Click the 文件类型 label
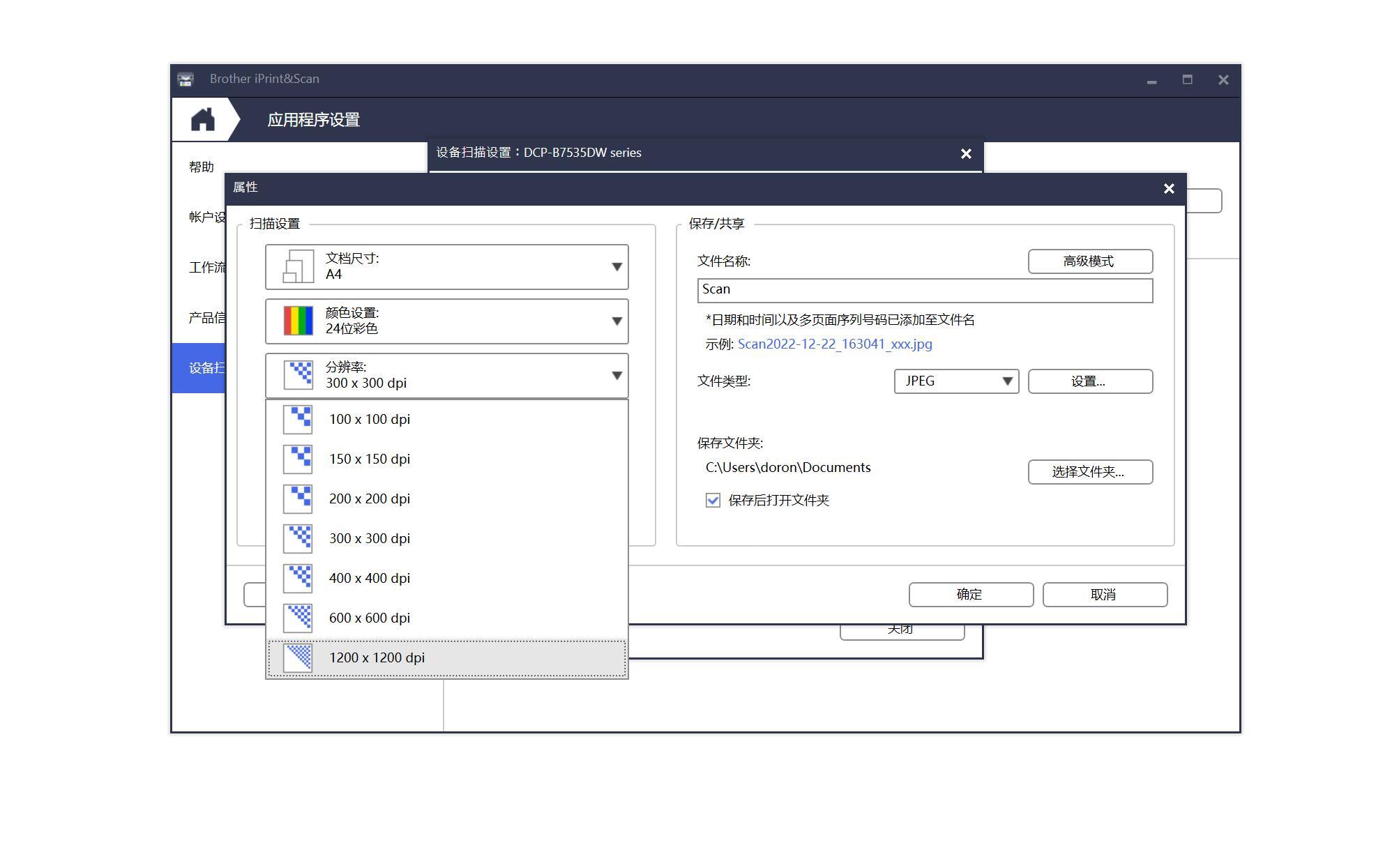 (x=723, y=381)
